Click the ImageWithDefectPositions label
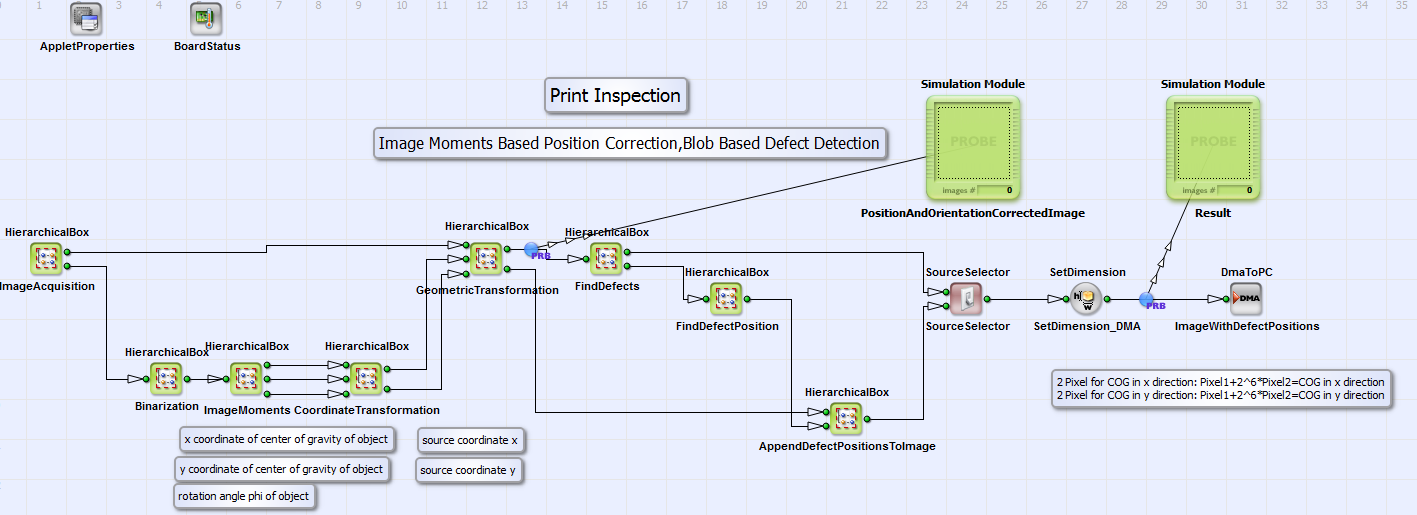This screenshot has width=1417, height=515. click(1247, 326)
